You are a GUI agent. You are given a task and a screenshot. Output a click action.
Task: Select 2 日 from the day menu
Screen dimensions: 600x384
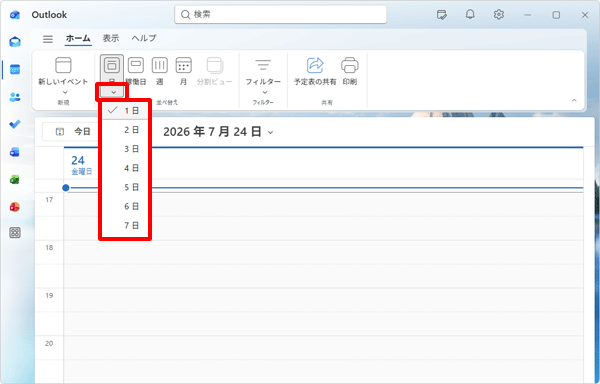(x=125, y=130)
